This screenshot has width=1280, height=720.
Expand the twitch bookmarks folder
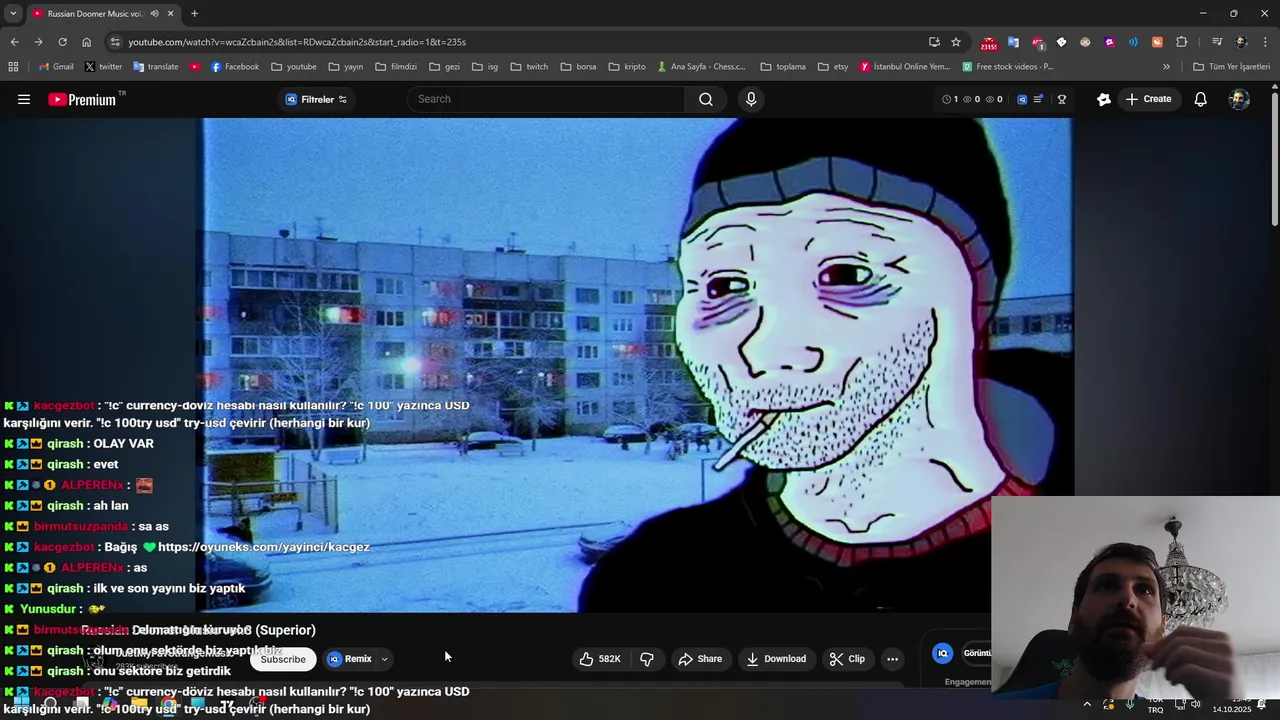529,67
